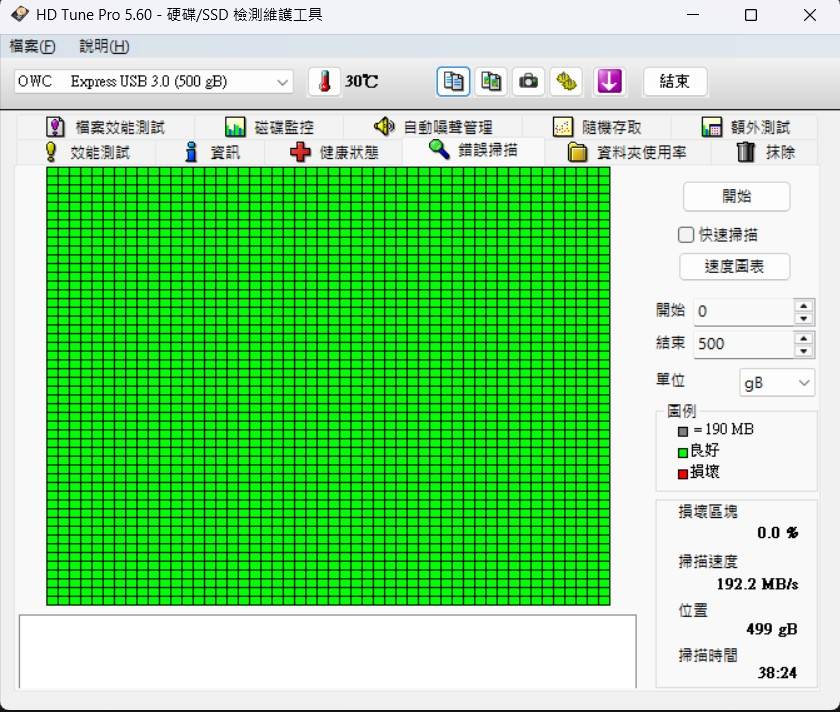Click the 速度圖表 speed chart button
840x712 pixels.
735,267
